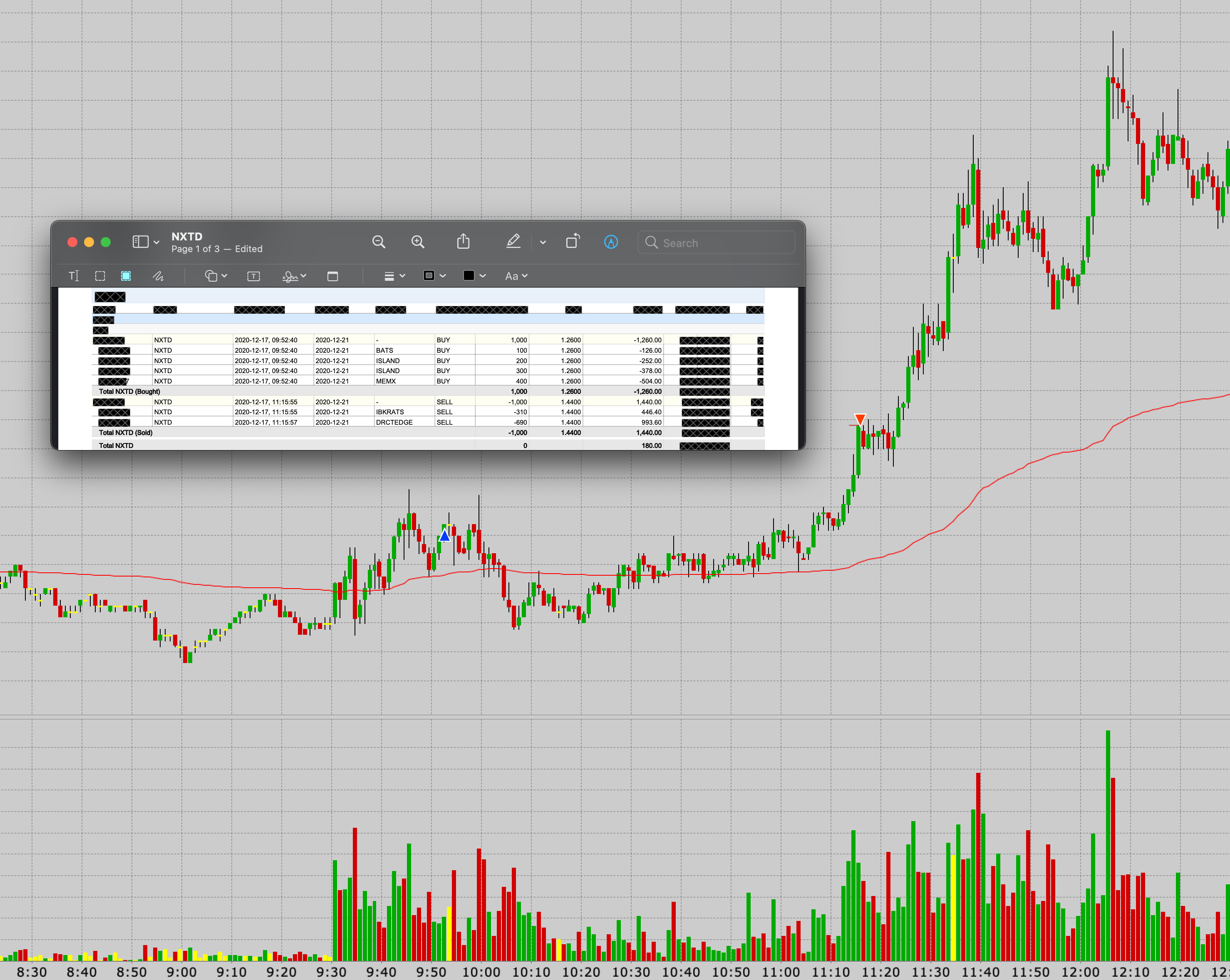This screenshot has width=1230, height=980.
Task: Open the border color swatch
Action: click(434, 276)
